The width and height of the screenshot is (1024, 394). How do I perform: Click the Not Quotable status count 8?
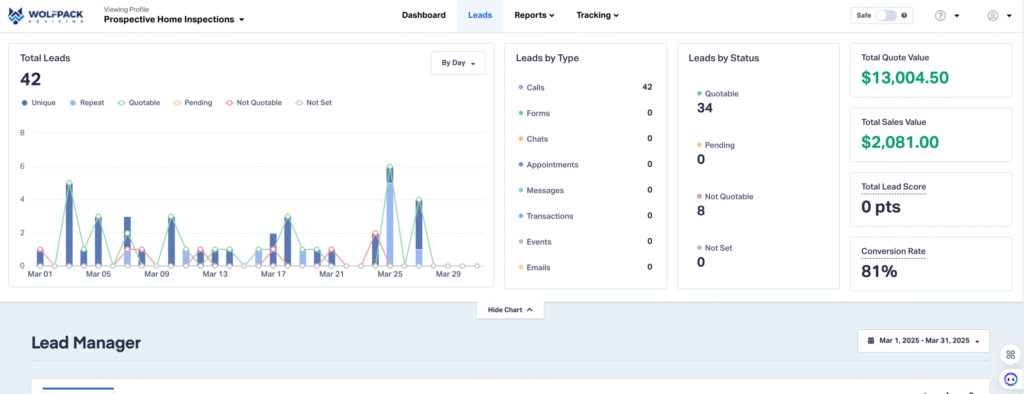click(x=701, y=211)
